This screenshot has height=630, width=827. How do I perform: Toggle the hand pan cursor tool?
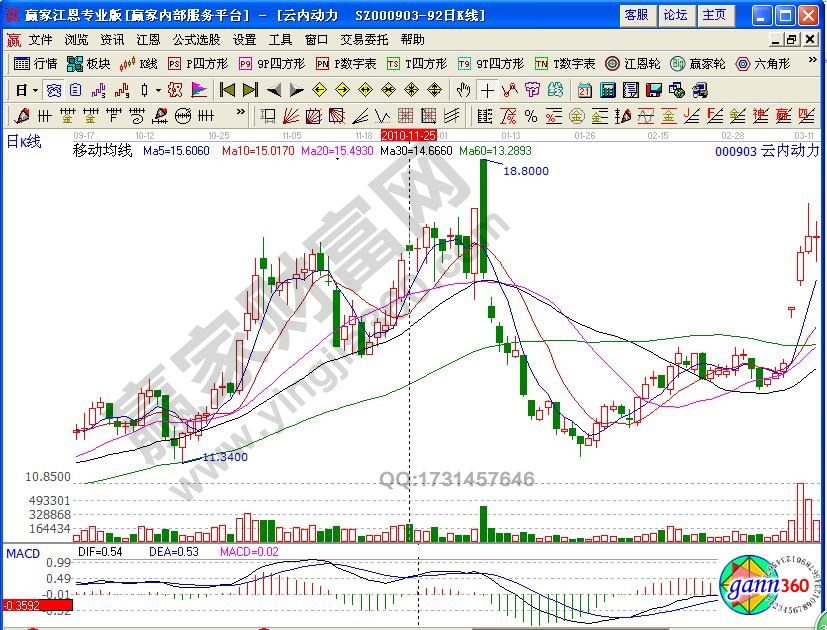[x=462, y=89]
